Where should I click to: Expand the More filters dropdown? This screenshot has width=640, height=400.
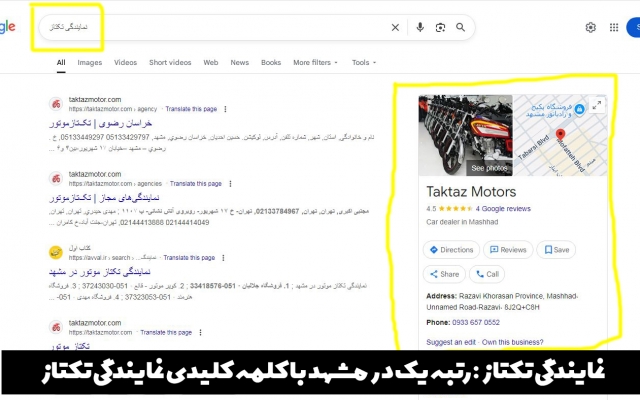click(316, 63)
